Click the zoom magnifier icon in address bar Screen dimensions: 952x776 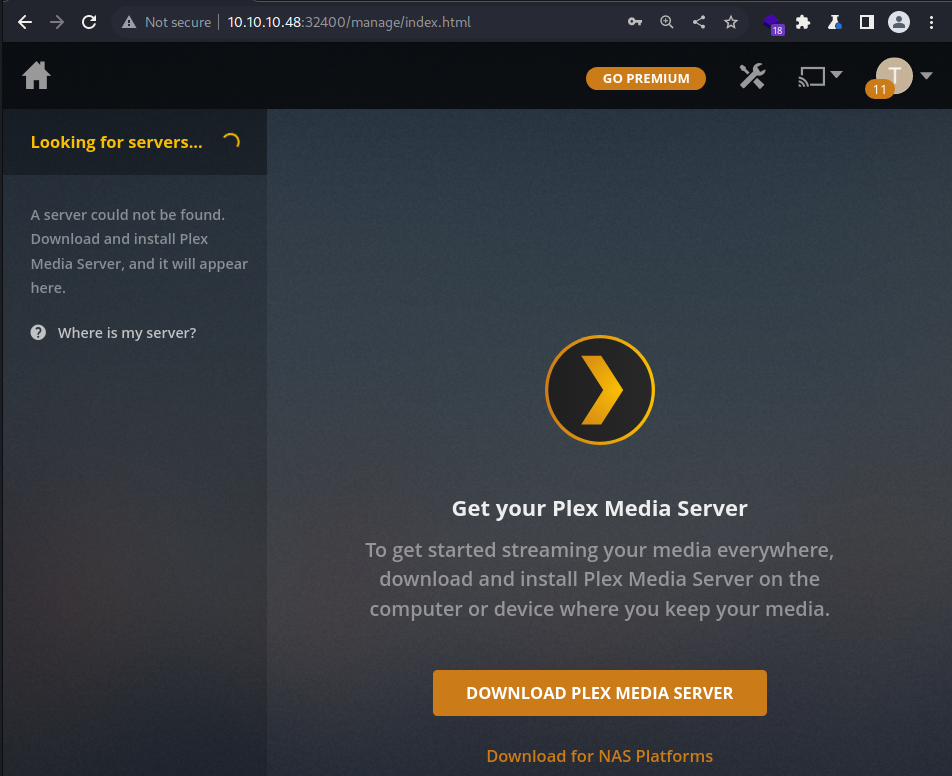[x=667, y=22]
